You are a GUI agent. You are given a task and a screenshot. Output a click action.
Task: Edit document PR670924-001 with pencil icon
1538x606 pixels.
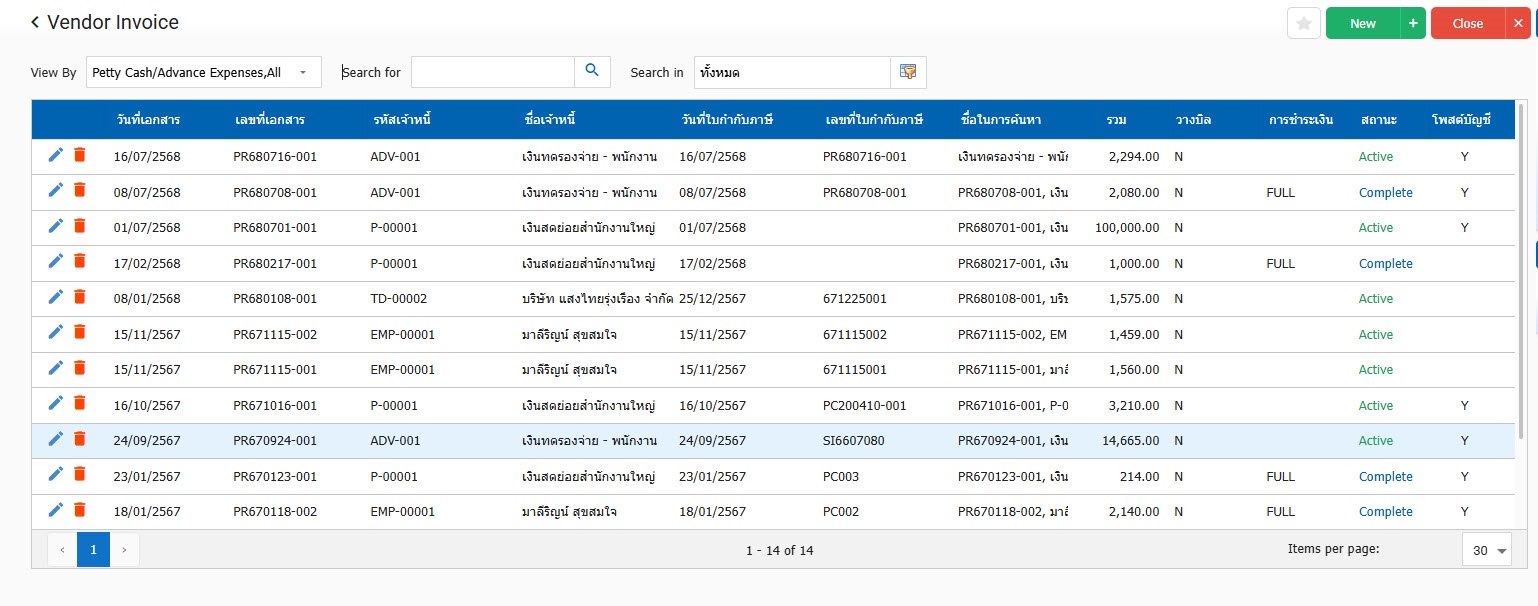[56, 439]
